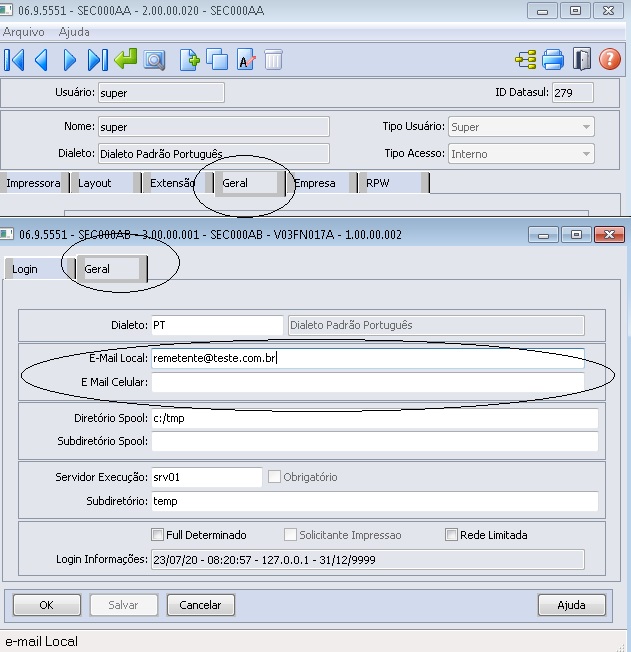The image size is (631, 652).
Task: Switch to the Extensão tab
Action: (x=177, y=183)
